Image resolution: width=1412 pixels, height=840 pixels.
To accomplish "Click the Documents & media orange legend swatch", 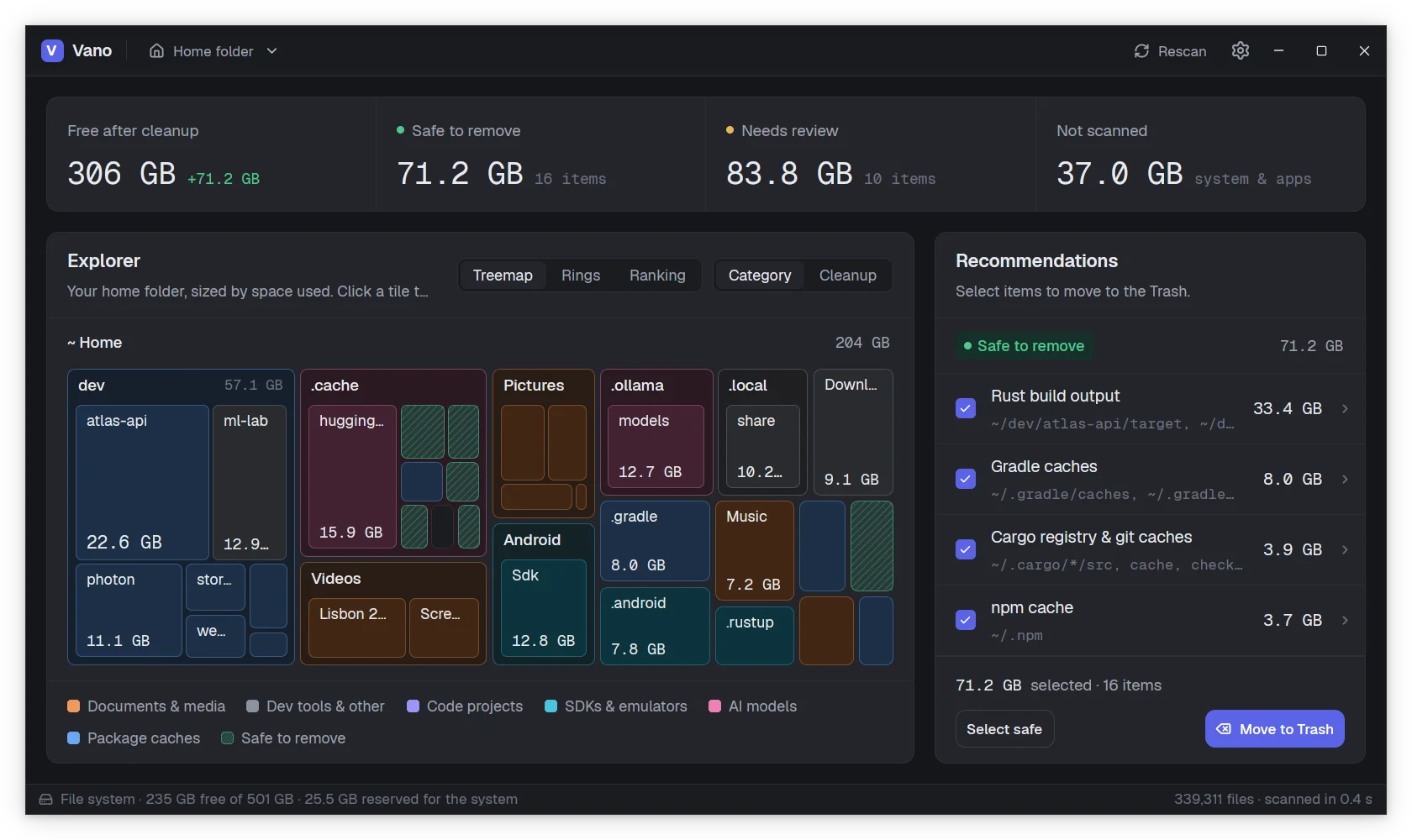I will (x=73, y=706).
